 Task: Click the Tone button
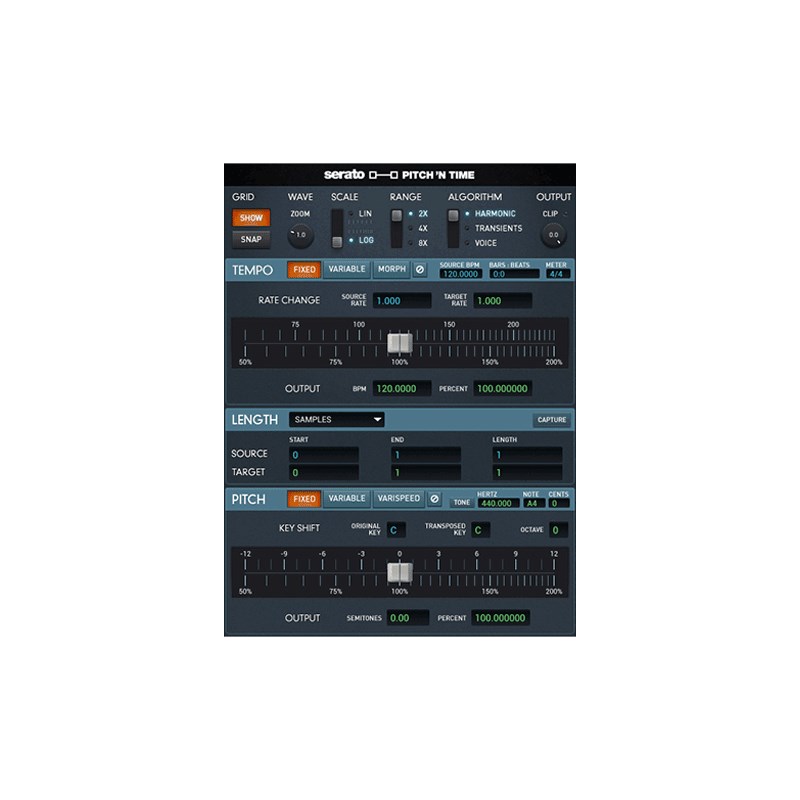click(461, 502)
